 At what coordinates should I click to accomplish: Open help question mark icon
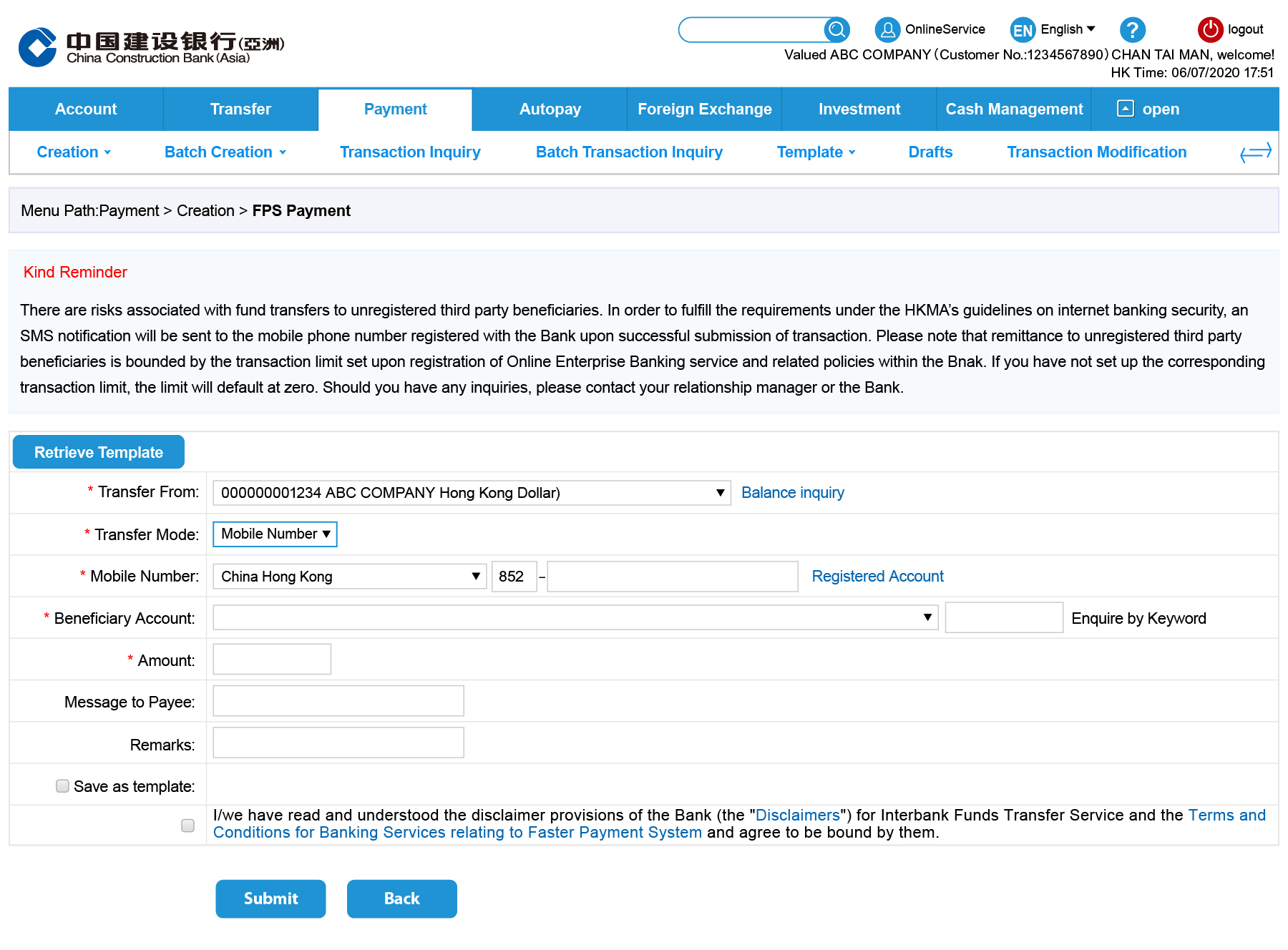pos(1133,29)
